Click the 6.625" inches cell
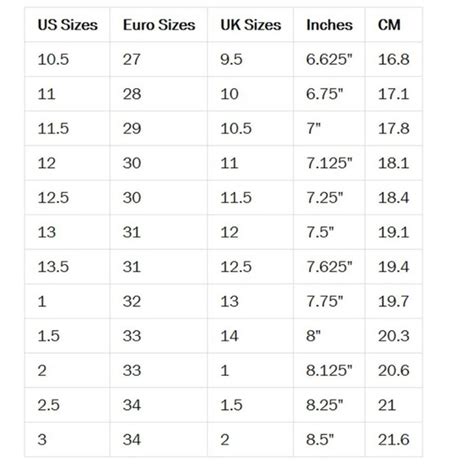Image resolution: width=474 pixels, height=474 pixels. point(329,60)
